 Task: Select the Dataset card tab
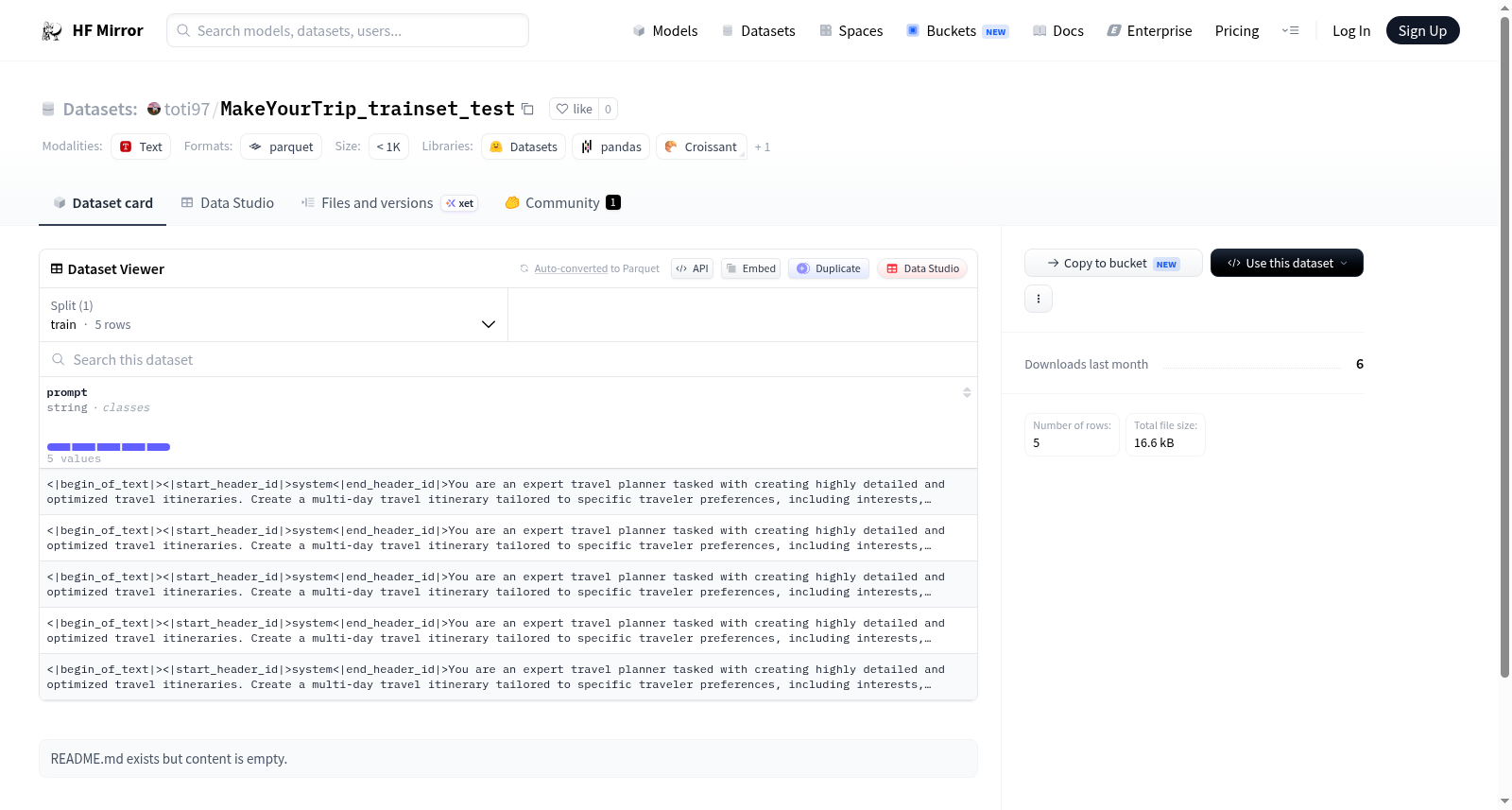(102, 203)
